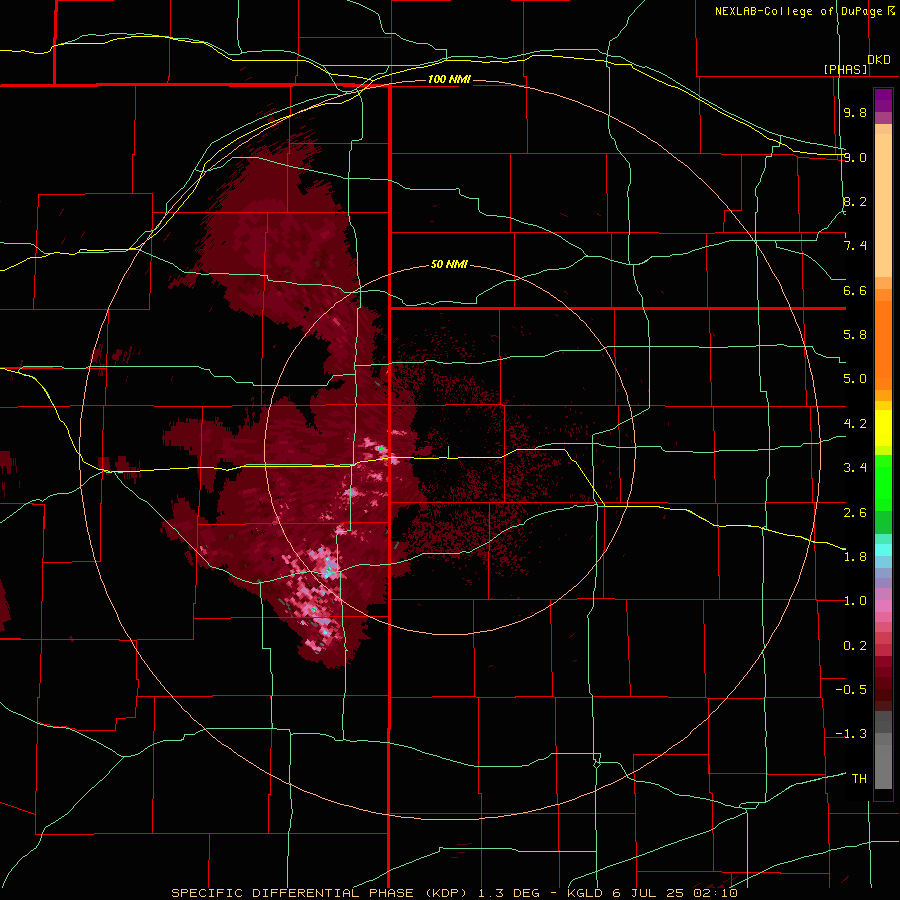Click the NEXLAB-College of DuPage credit text
The image size is (900, 900).
point(798,11)
